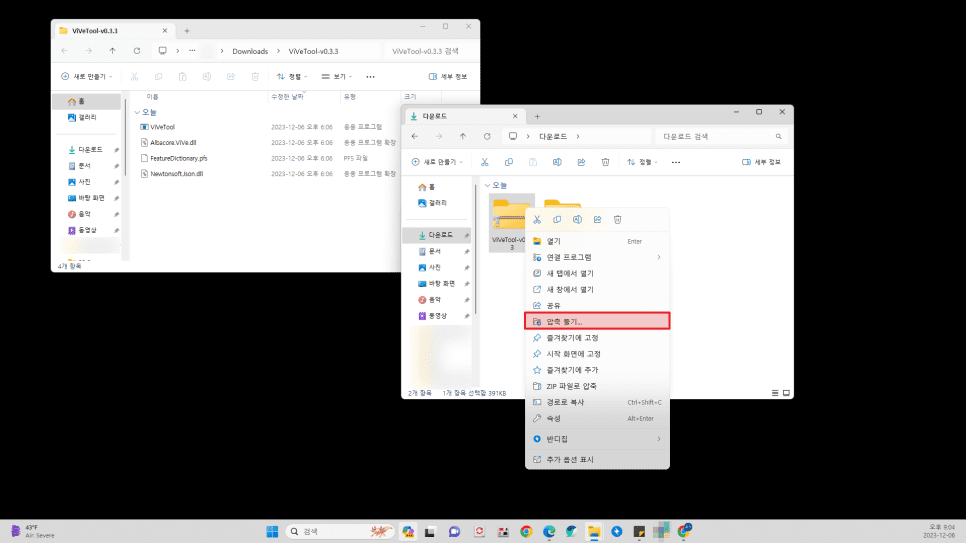Select 공유 (Share) in the context menu
Image resolution: width=966 pixels, height=543 pixels.
tap(597, 305)
